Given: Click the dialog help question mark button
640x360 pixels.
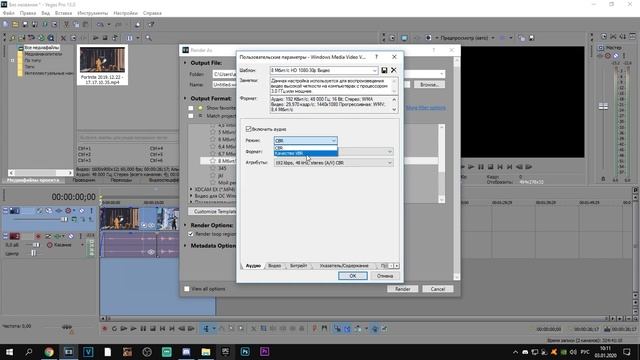Looking at the screenshot, I should pyautogui.click(x=376, y=57).
